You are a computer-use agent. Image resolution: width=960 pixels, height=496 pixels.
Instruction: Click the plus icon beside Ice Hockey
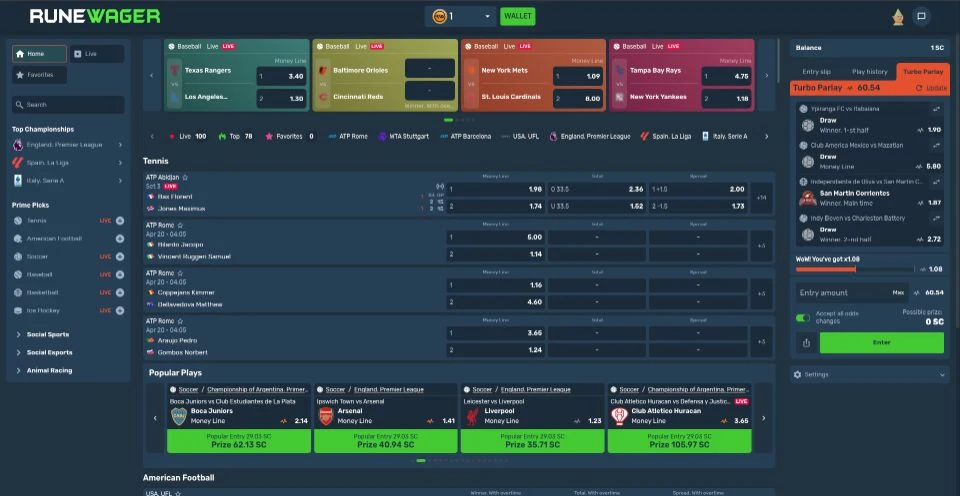[120, 310]
